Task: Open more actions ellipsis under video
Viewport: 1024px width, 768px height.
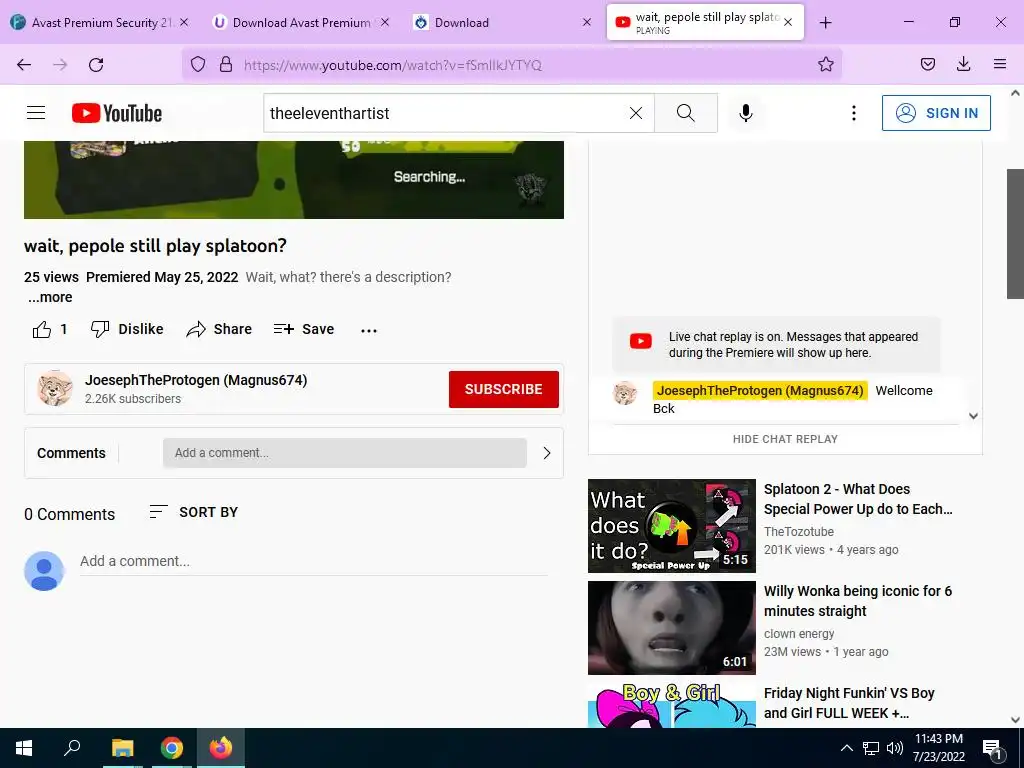Action: [369, 330]
